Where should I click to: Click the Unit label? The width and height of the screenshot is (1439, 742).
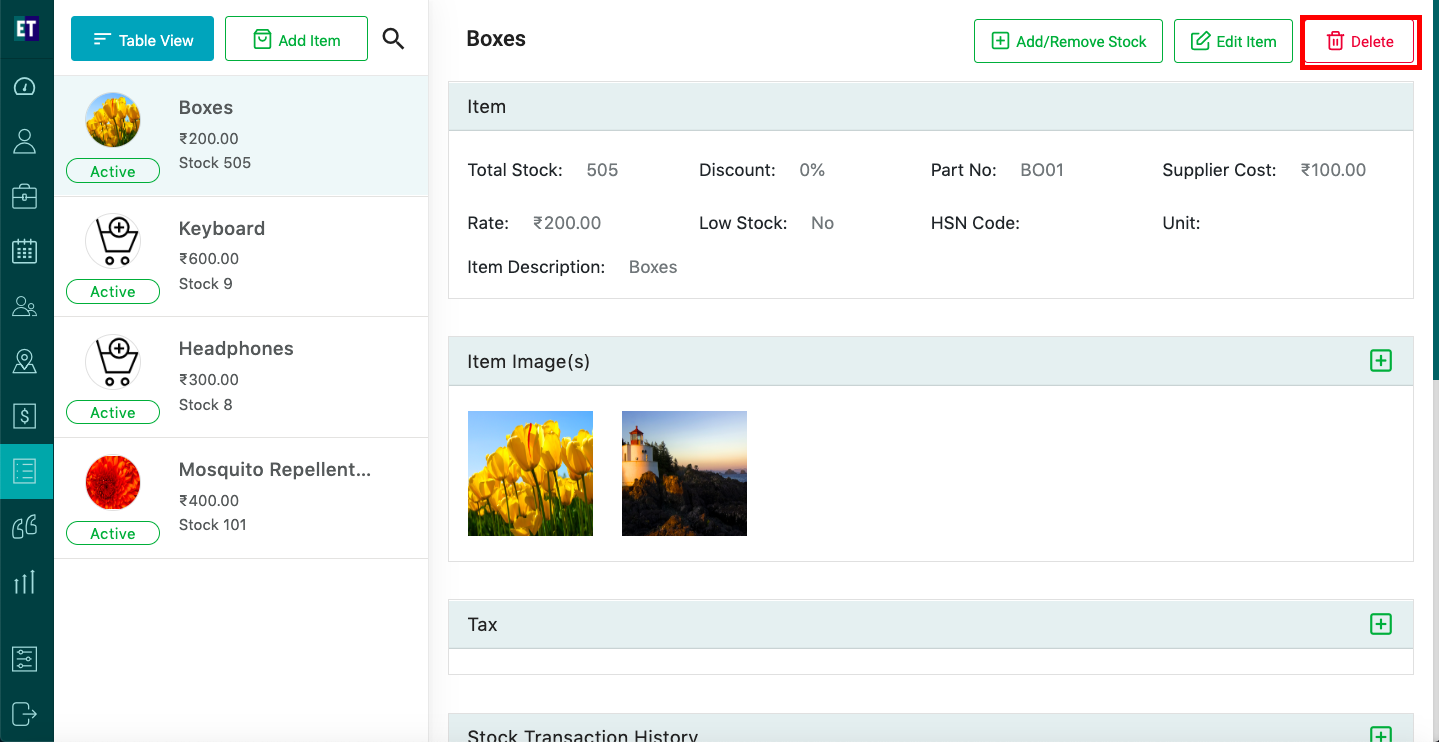click(1181, 223)
